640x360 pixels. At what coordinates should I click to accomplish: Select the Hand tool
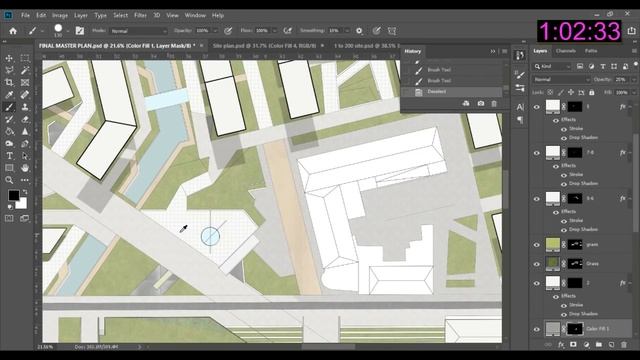(x=25, y=168)
